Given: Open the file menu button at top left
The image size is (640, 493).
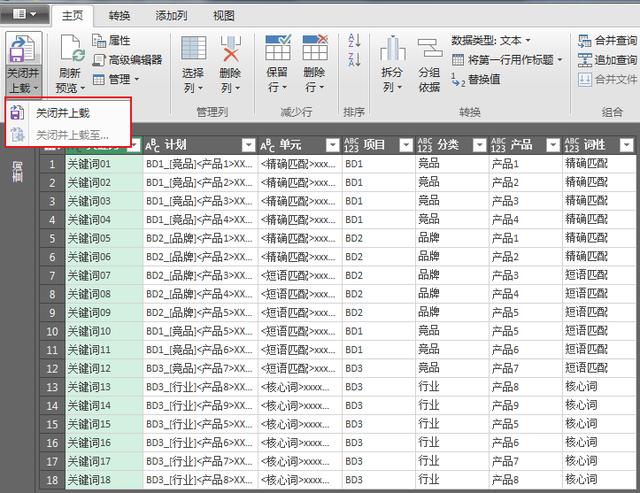Looking at the screenshot, I should [24, 14].
